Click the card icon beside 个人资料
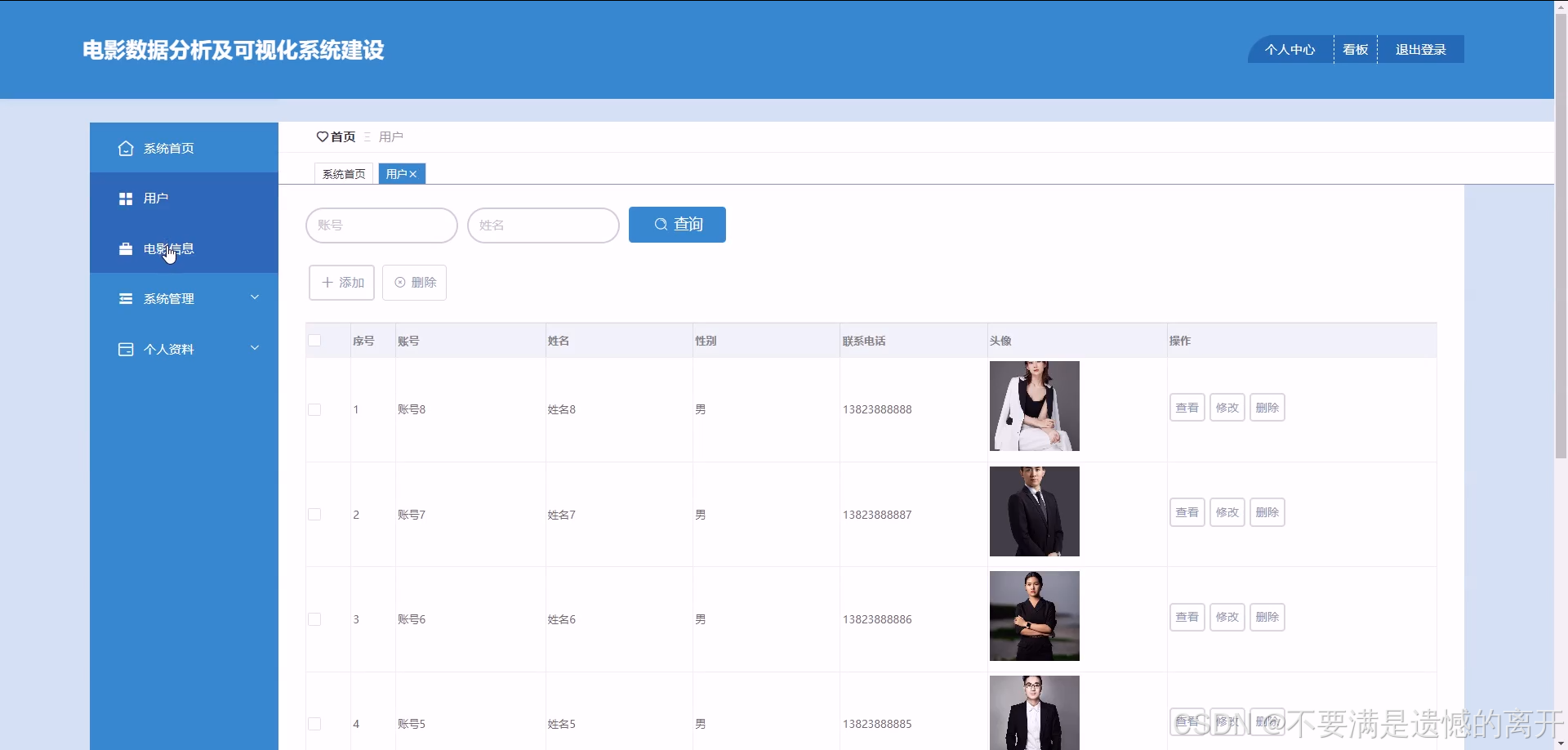 [126, 350]
